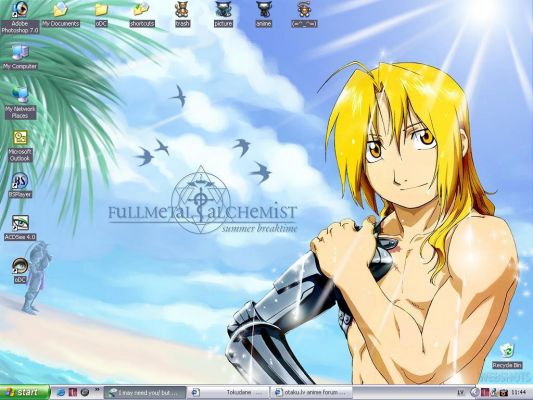Expand the Quick Launch overflow chevron
This screenshot has height=400, width=533.
(97, 389)
